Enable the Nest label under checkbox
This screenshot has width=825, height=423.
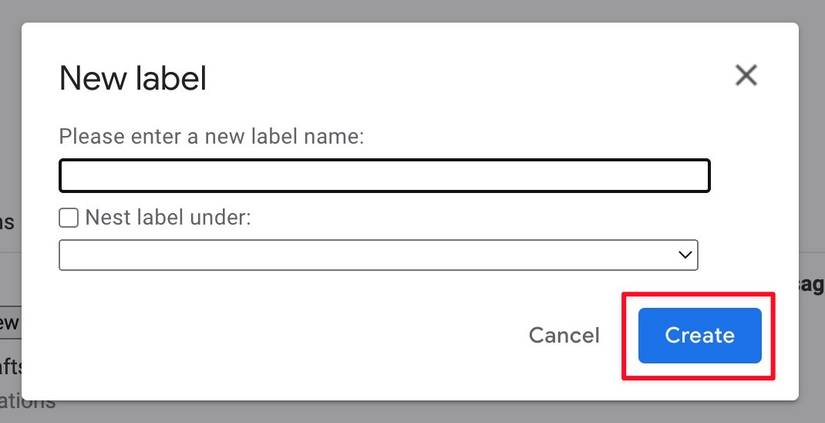click(69, 217)
